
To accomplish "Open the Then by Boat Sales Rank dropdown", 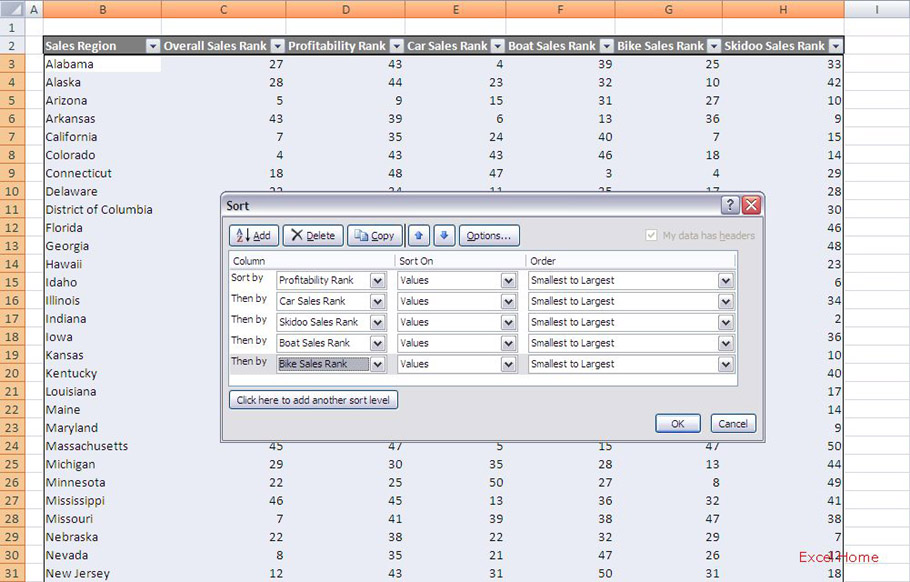I will coord(378,342).
